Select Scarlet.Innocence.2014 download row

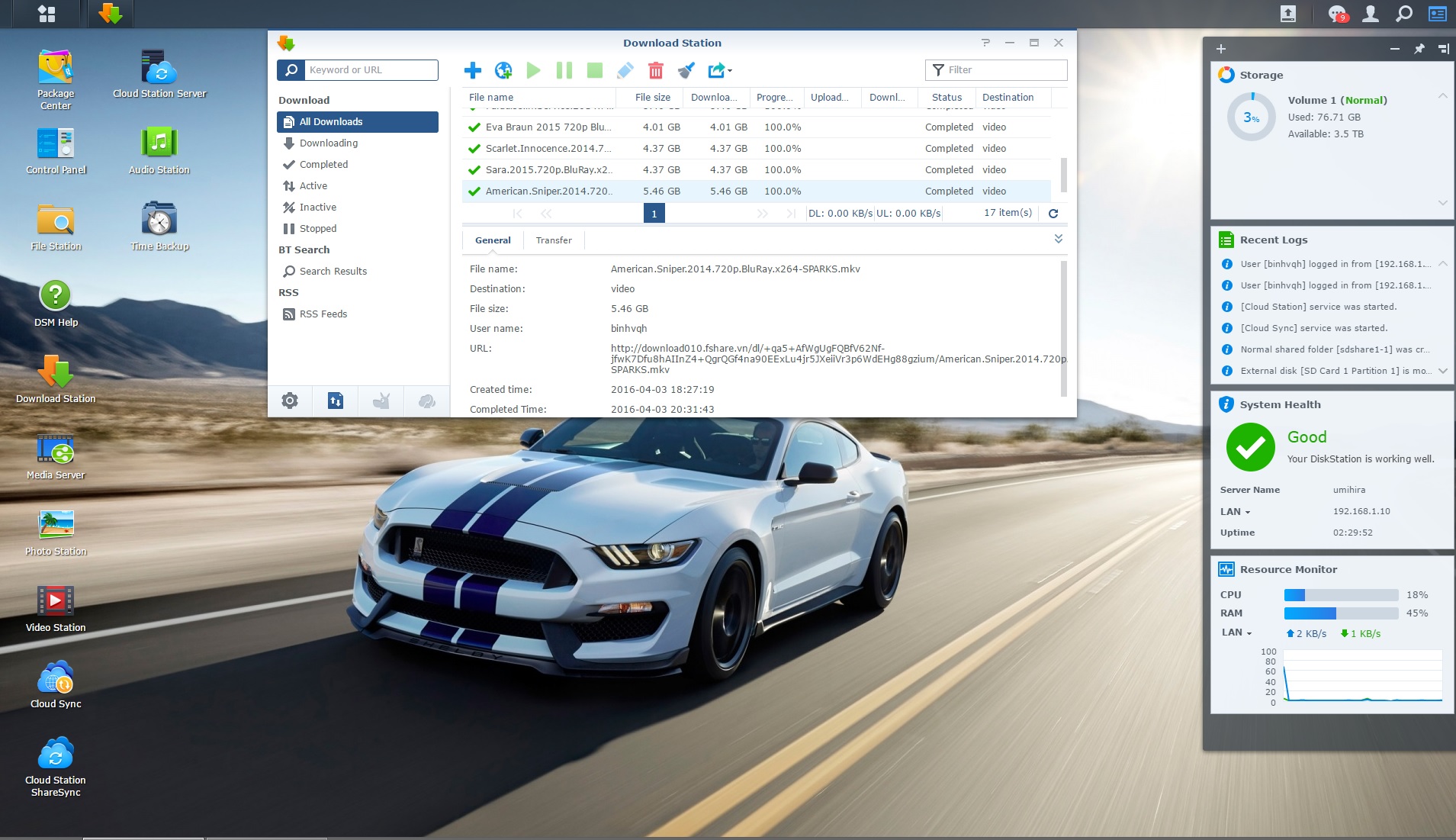(x=757, y=149)
